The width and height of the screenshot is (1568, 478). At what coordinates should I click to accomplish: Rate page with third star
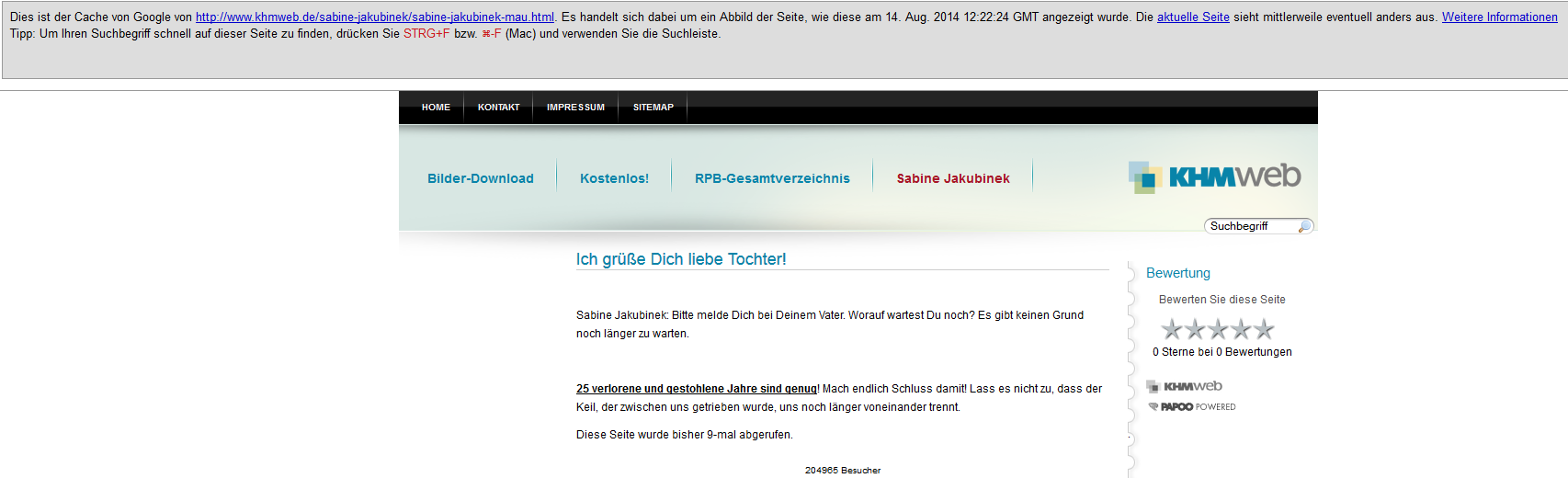(1218, 329)
